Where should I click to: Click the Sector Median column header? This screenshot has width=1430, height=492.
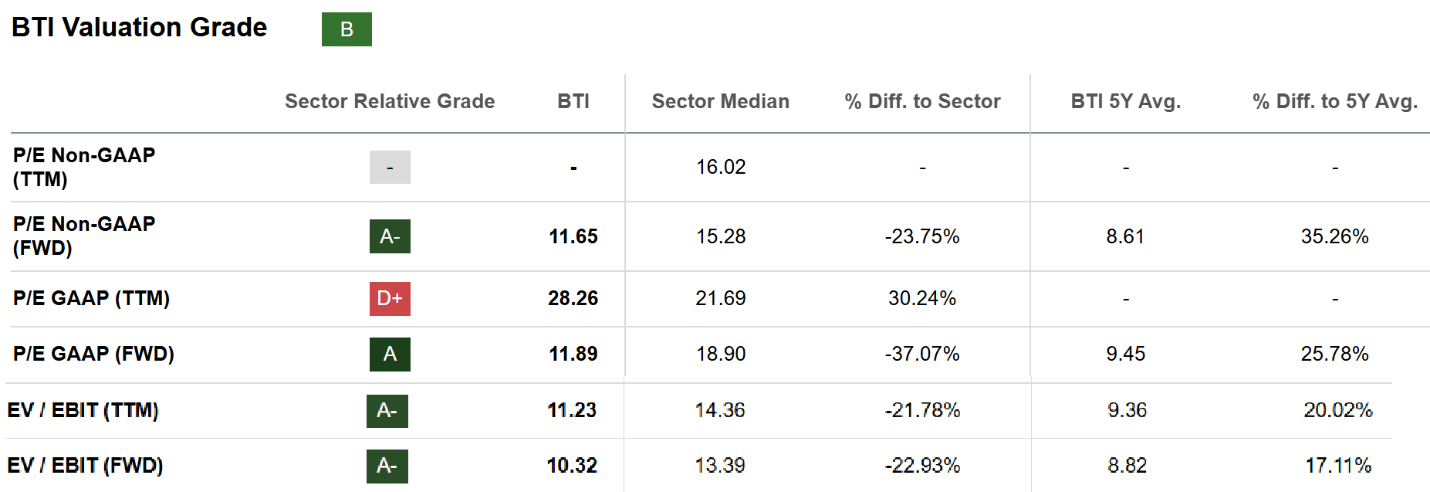[x=721, y=101]
